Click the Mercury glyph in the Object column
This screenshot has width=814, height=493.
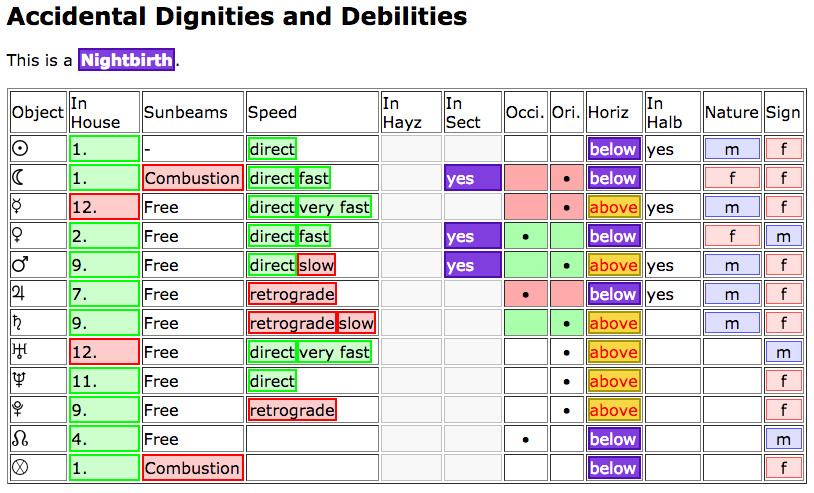(x=17, y=207)
